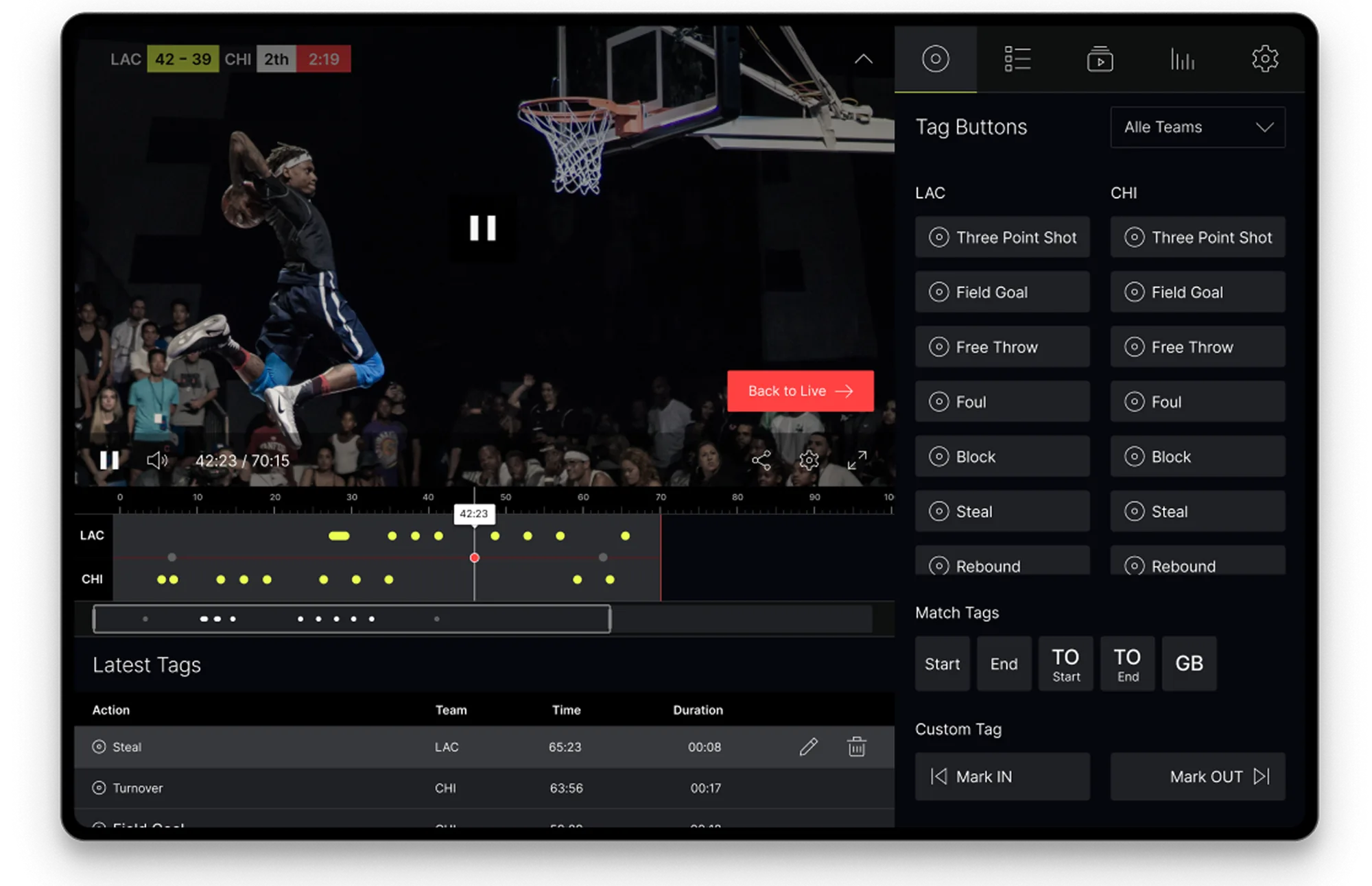1372x886 pixels.
Task: Tag CHI Steal
Action: (x=1198, y=512)
